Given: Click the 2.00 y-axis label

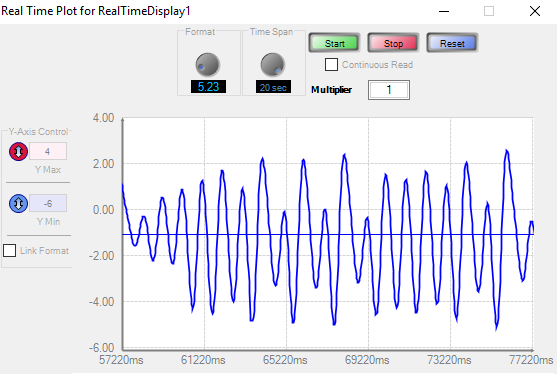Looking at the screenshot, I should pos(103,164).
